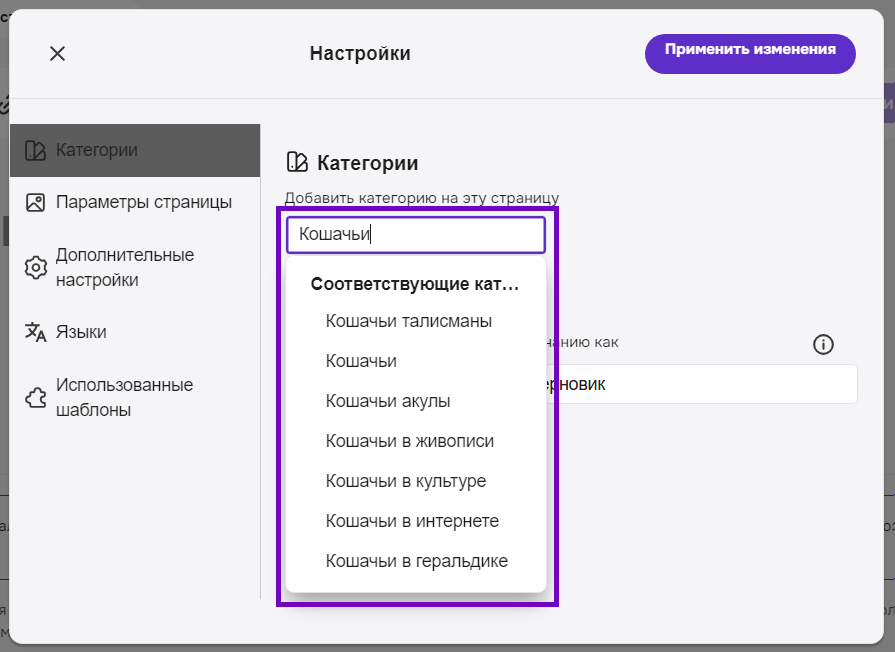Select the "Кошачьи талисманы" suggestion

coord(408,321)
